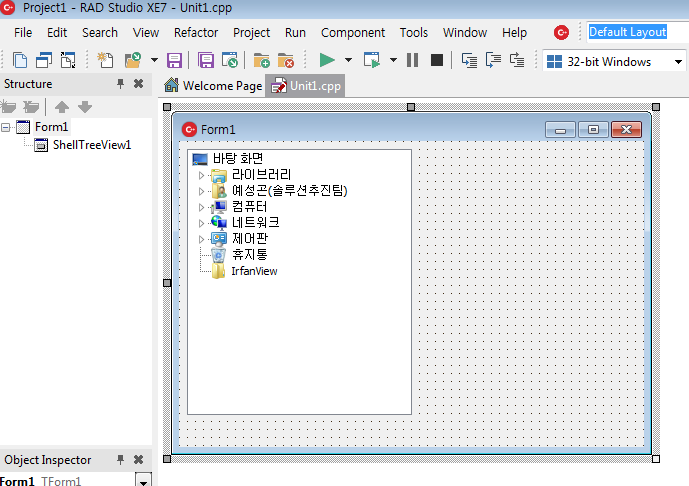Screen dimensions: 689x486
Task: Click the Save All toolbar icon
Action: coord(206,61)
